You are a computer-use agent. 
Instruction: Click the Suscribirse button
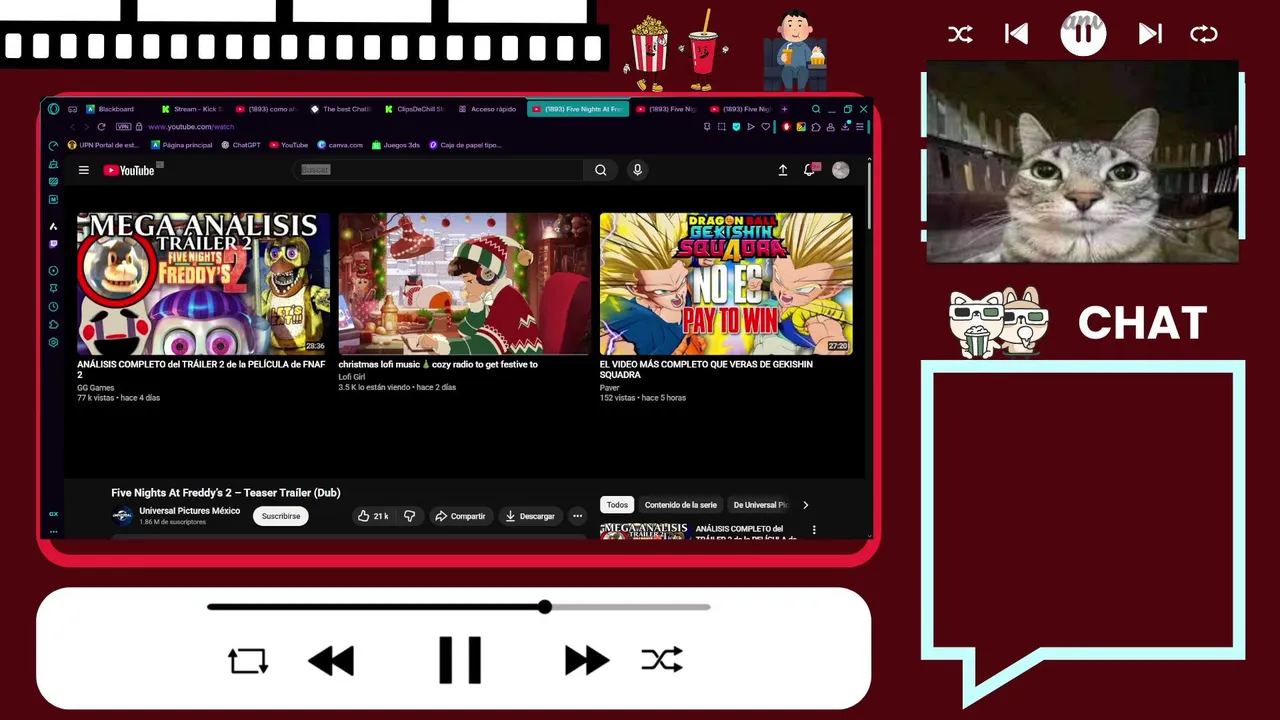(x=281, y=516)
